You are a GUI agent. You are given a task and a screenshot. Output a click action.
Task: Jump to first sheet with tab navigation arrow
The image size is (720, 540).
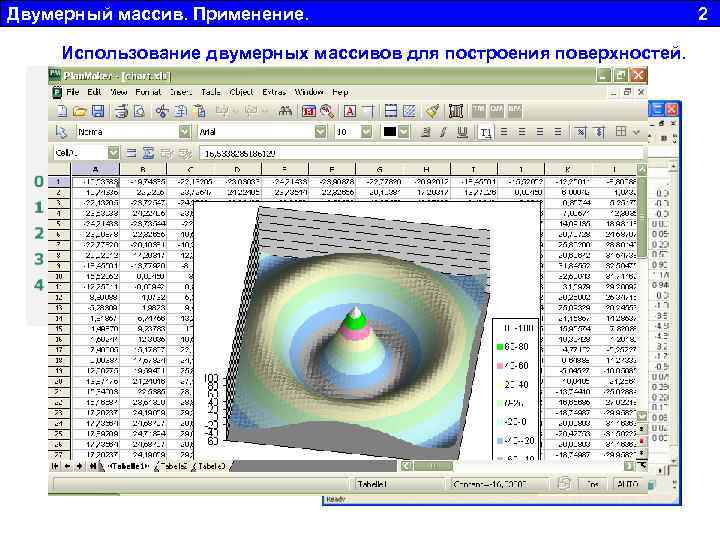[x=55, y=466]
